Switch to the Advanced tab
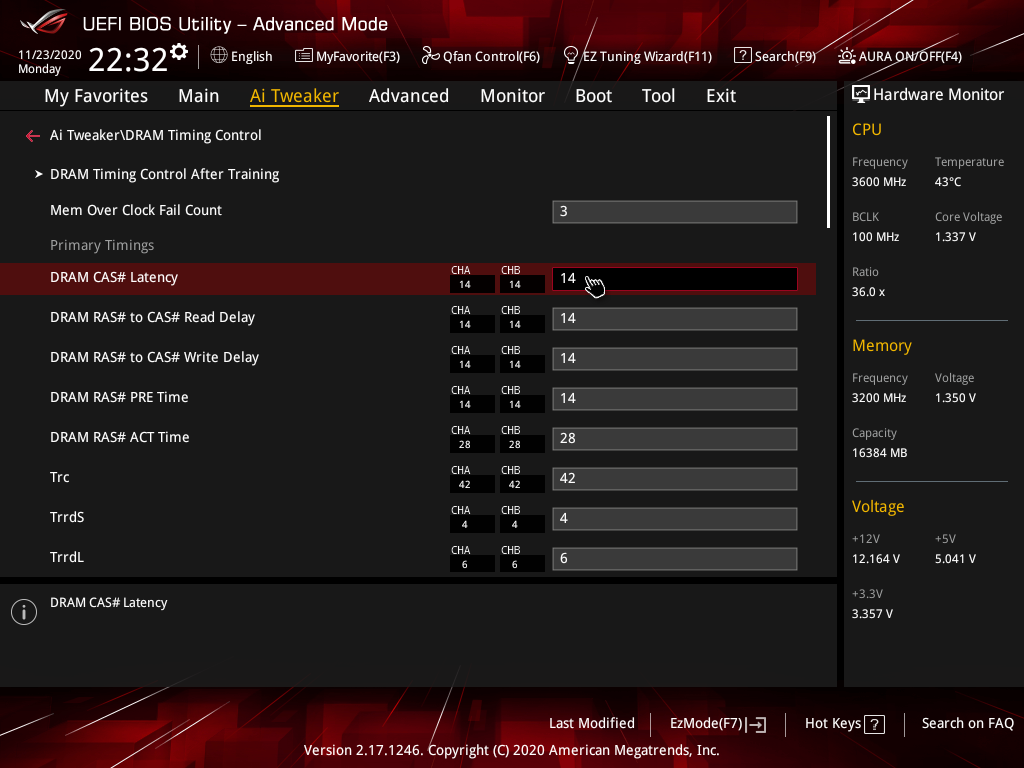The image size is (1024, 768). coord(408,96)
